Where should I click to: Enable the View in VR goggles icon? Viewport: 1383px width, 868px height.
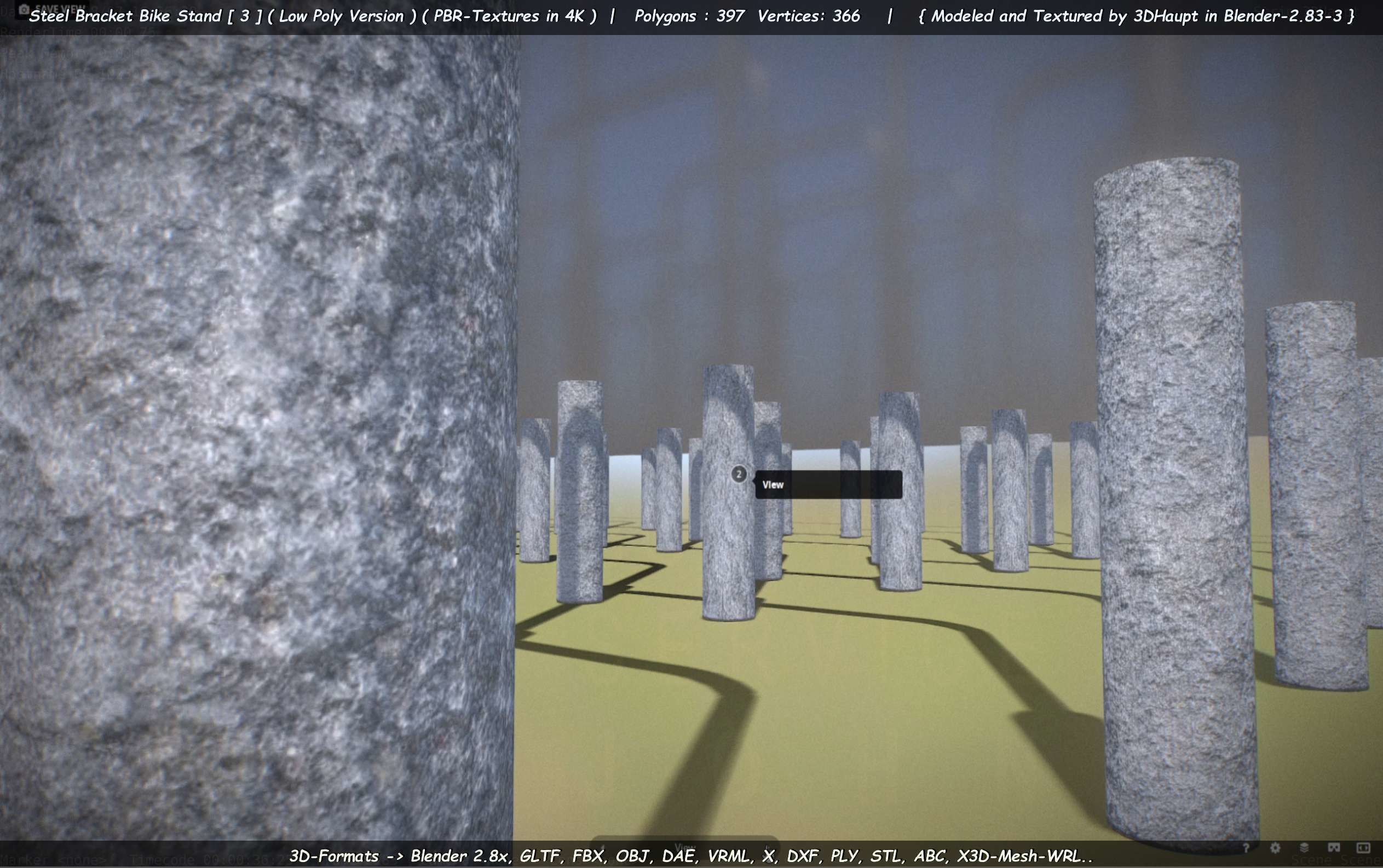click(x=1334, y=848)
